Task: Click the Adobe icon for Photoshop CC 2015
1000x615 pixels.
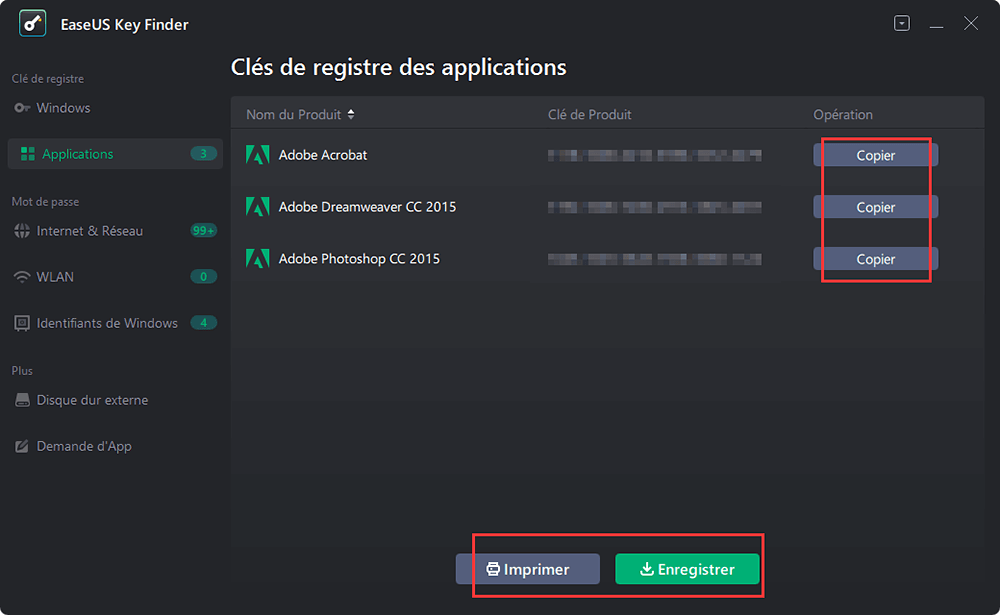Action: tap(258, 258)
